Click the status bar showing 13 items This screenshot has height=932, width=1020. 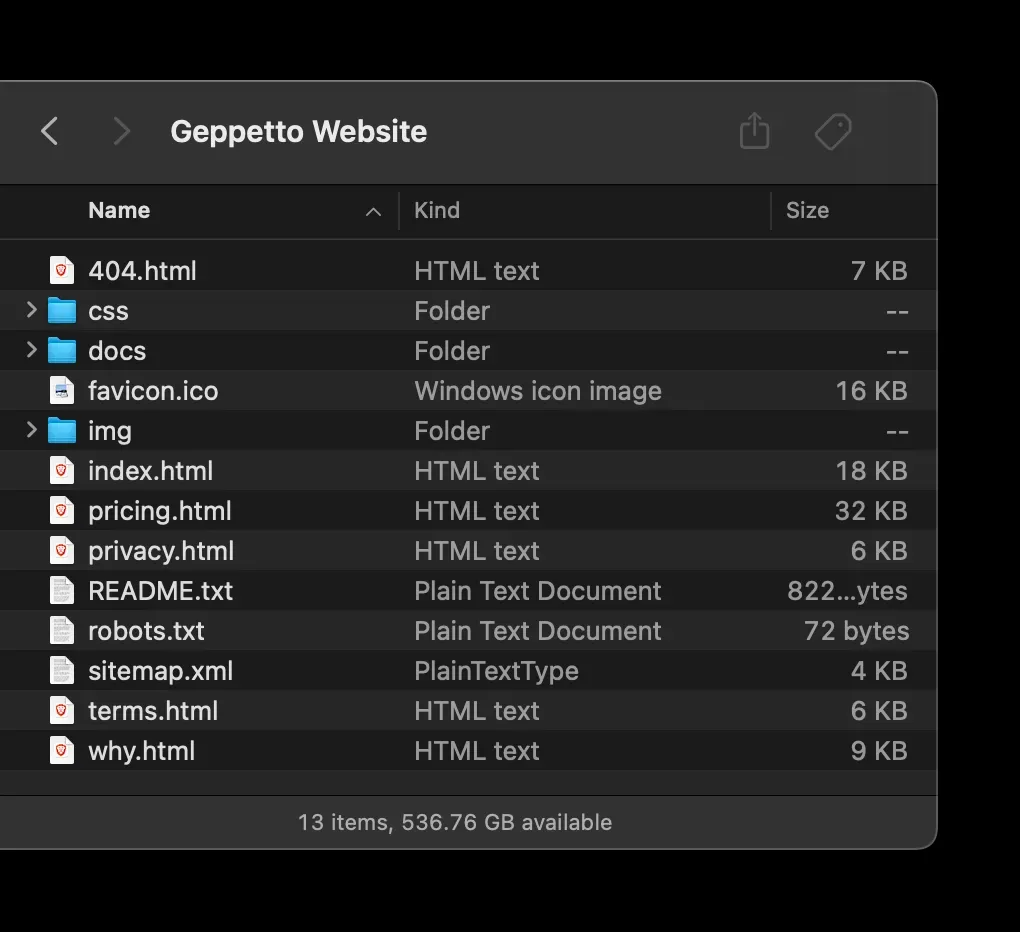tap(455, 822)
